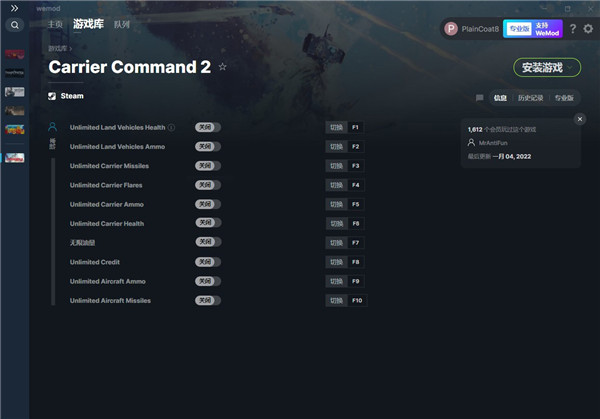Toggle Unlimited Carrier Ammo switch

208,204
